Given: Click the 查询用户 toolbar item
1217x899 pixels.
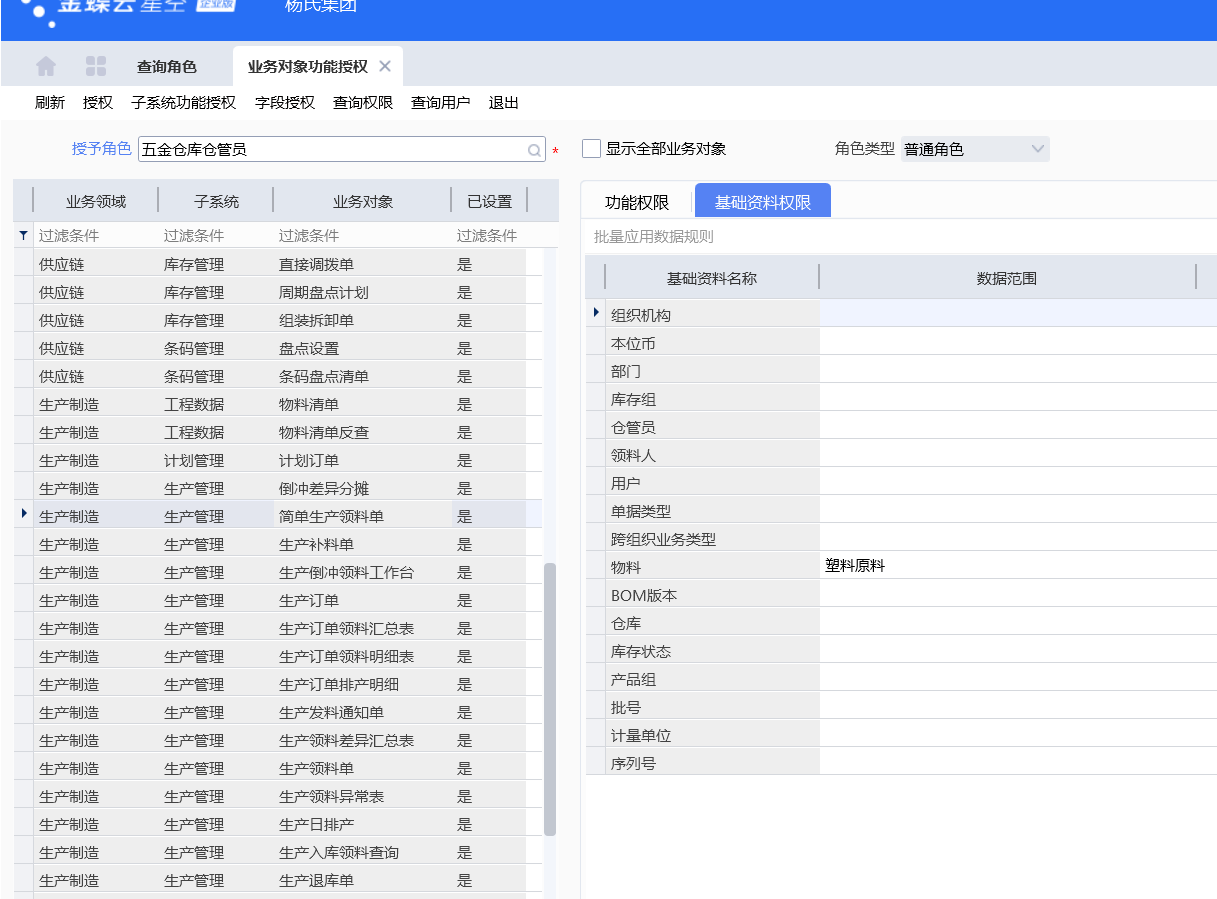Looking at the screenshot, I should [x=441, y=103].
